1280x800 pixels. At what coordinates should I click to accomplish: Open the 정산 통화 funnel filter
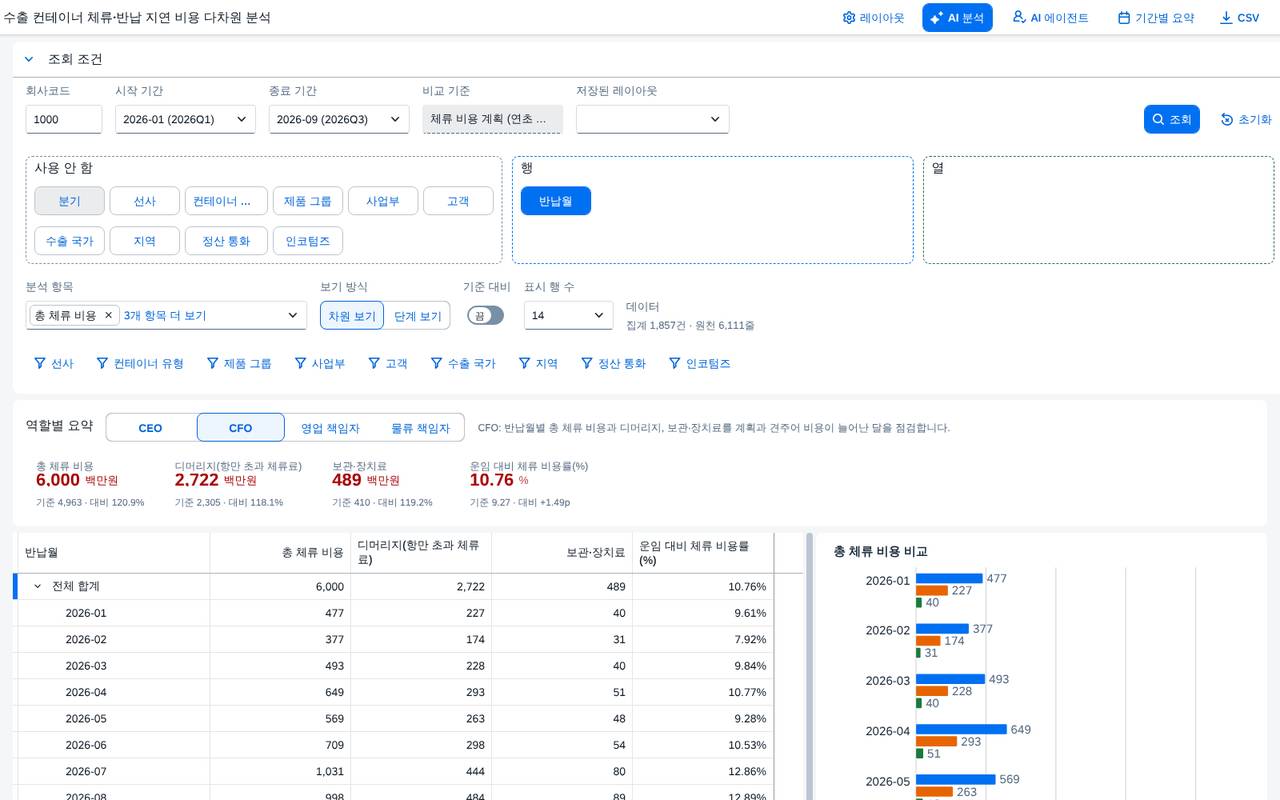pos(614,364)
